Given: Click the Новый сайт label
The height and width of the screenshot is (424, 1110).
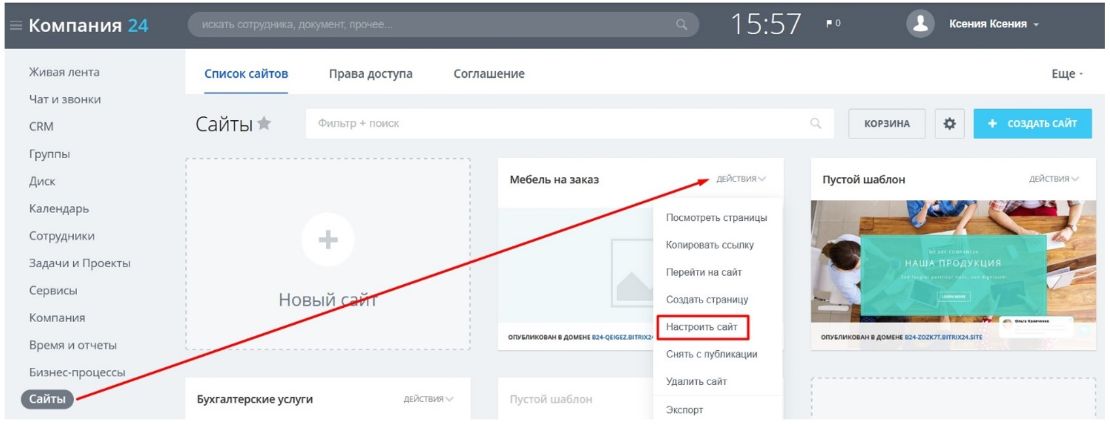Looking at the screenshot, I should click(x=328, y=300).
